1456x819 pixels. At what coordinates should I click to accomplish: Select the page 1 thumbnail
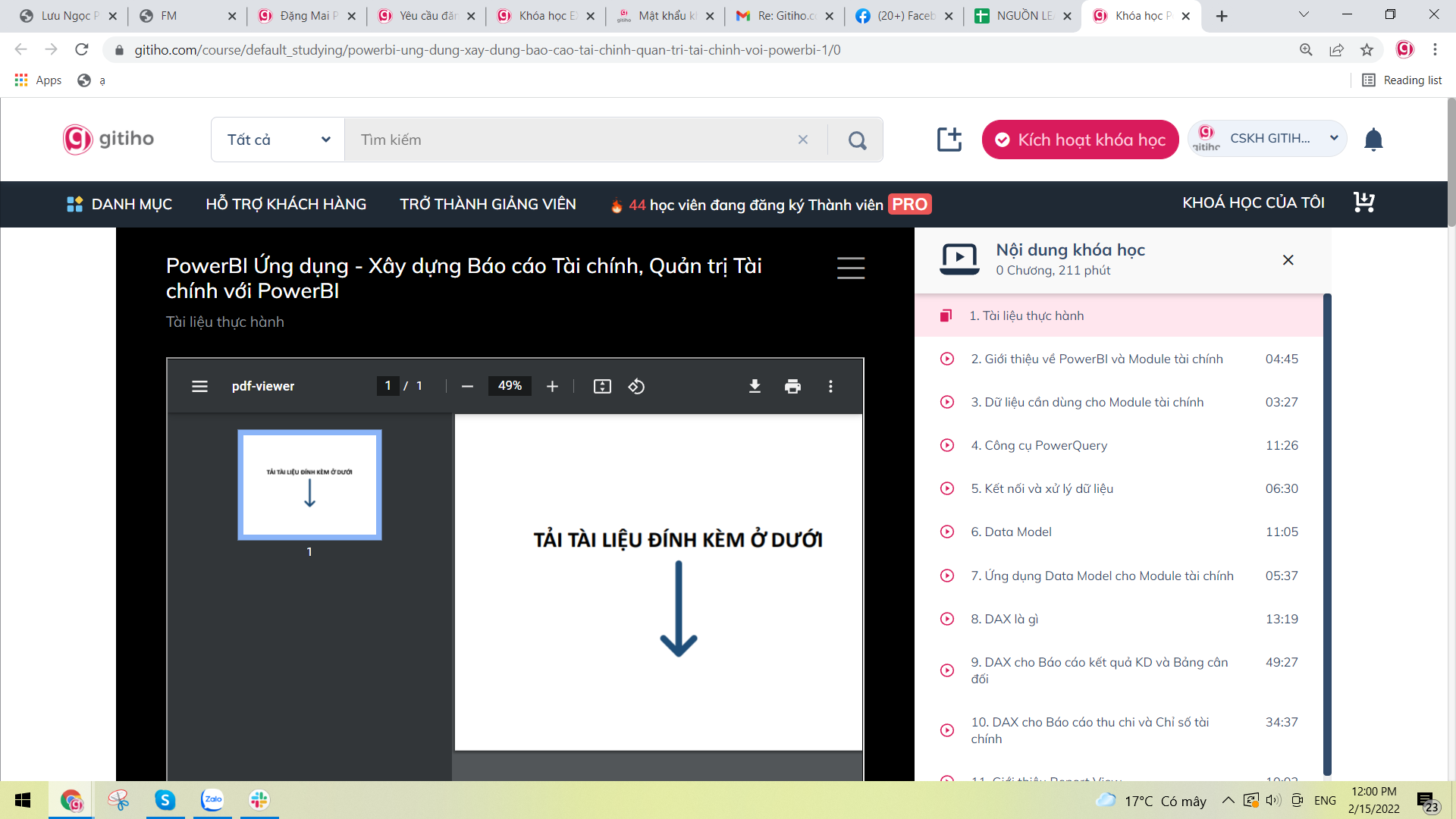pos(309,485)
